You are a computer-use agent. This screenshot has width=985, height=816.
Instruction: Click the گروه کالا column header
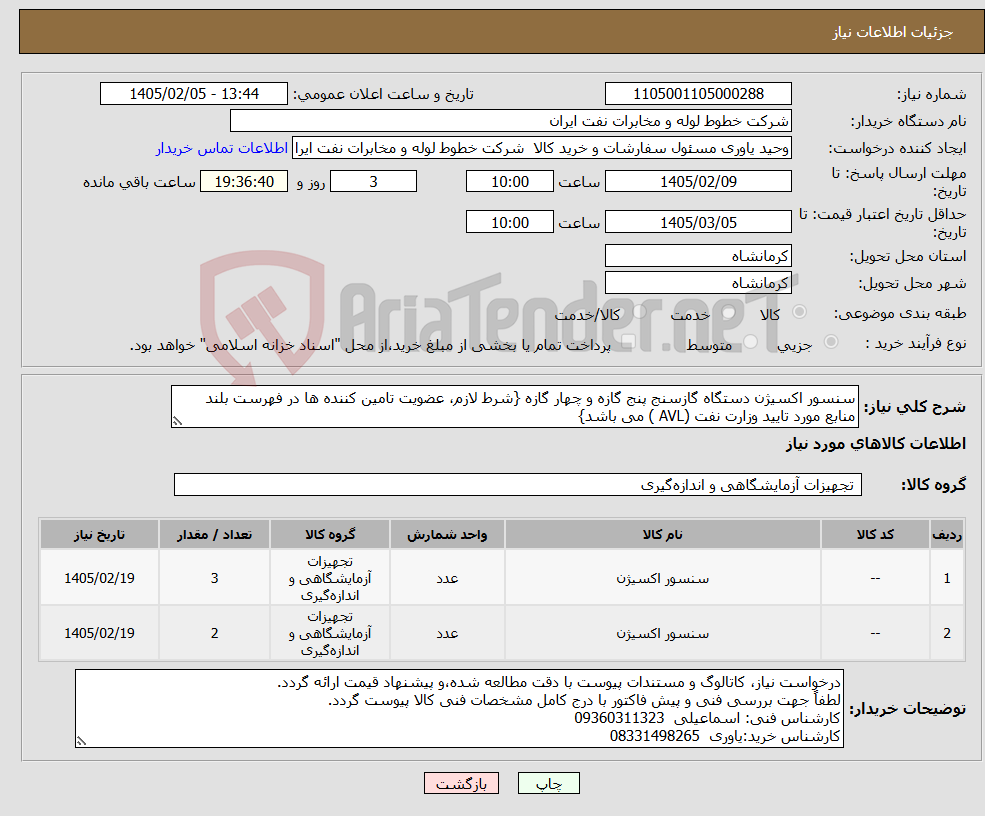(x=330, y=534)
